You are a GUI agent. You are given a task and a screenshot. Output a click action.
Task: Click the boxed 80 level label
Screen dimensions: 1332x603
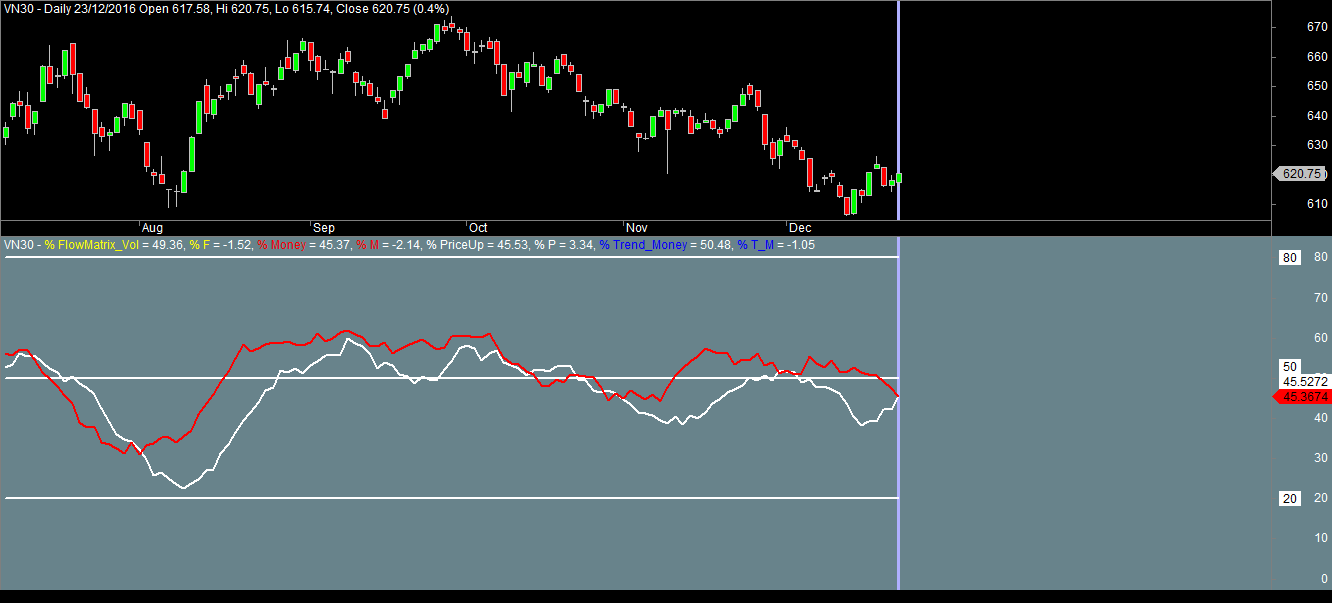tap(1290, 257)
